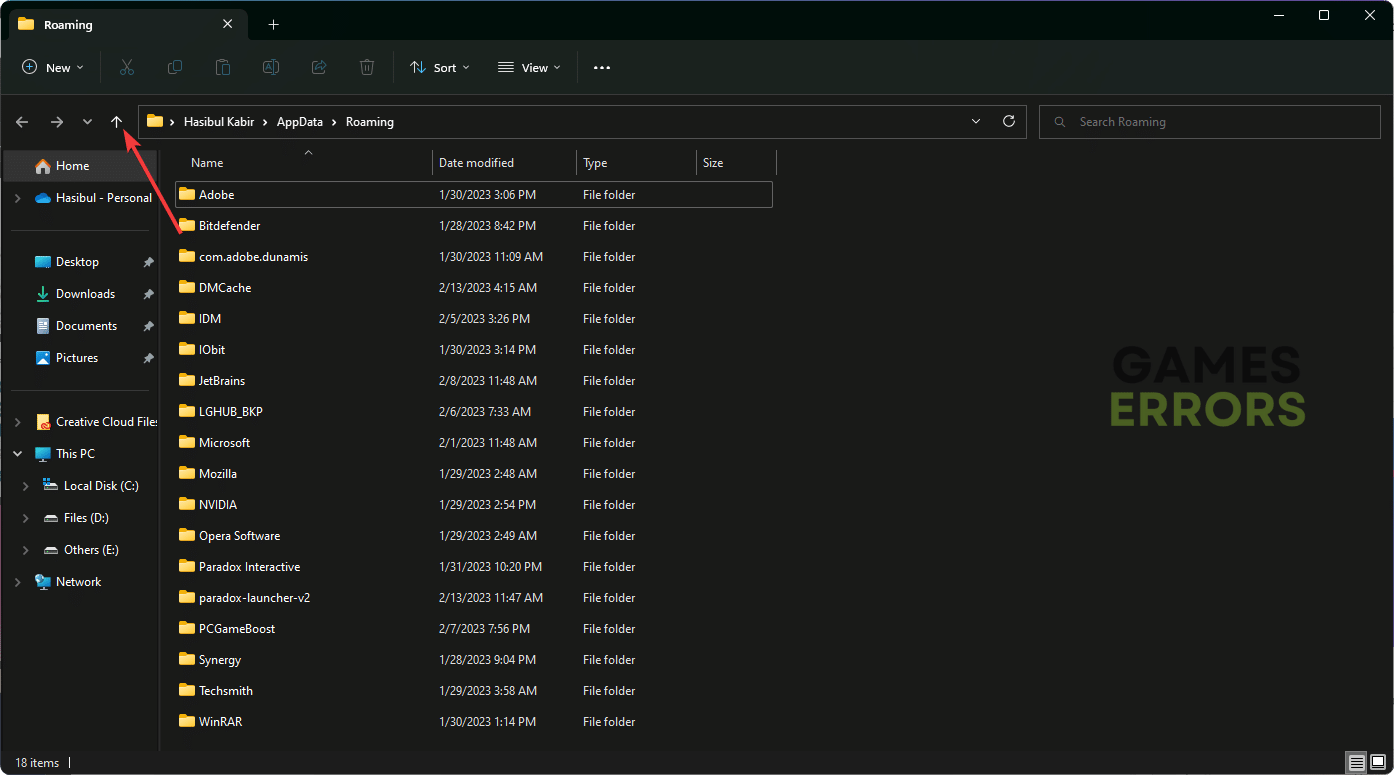Open the See more three-dots menu
Image resolution: width=1394 pixels, height=775 pixels.
point(601,68)
